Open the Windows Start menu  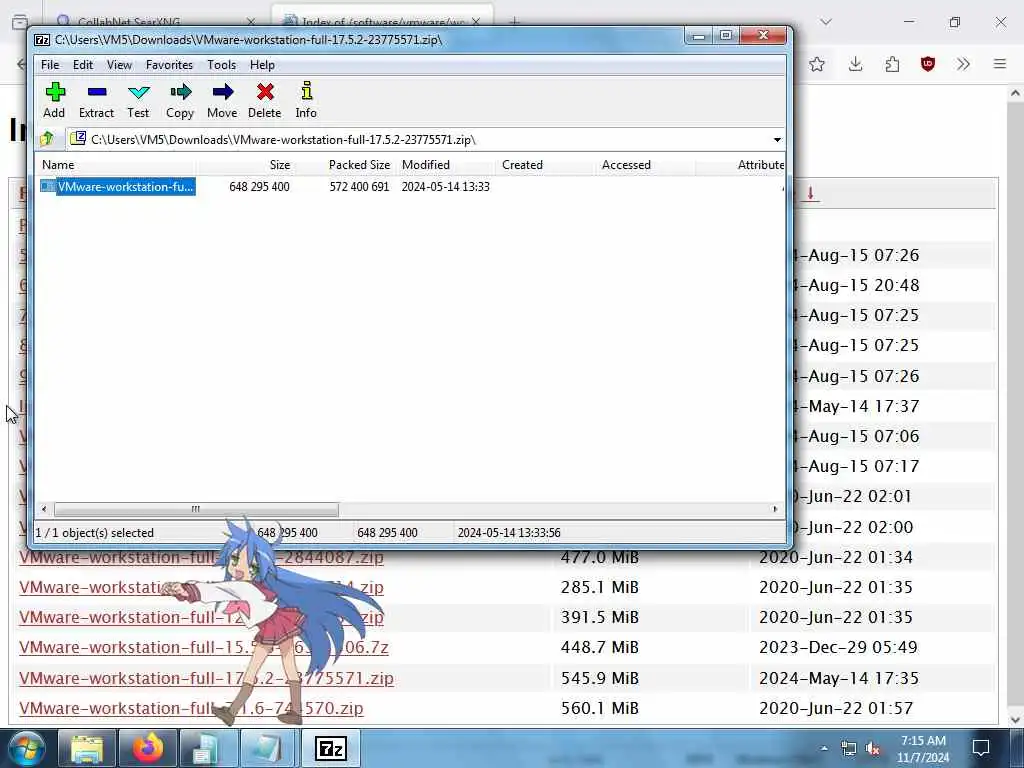[25, 748]
